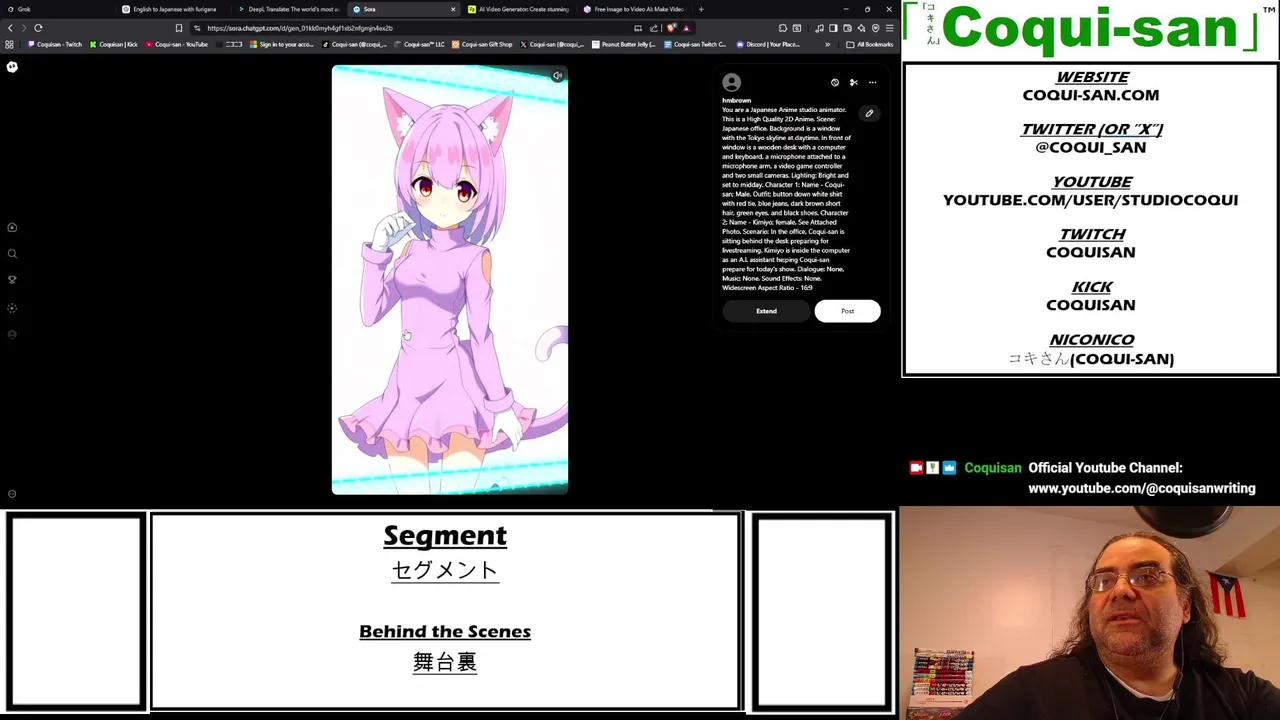The height and width of the screenshot is (720, 1280).
Task: Open hmbrown user avatar
Action: (732, 83)
